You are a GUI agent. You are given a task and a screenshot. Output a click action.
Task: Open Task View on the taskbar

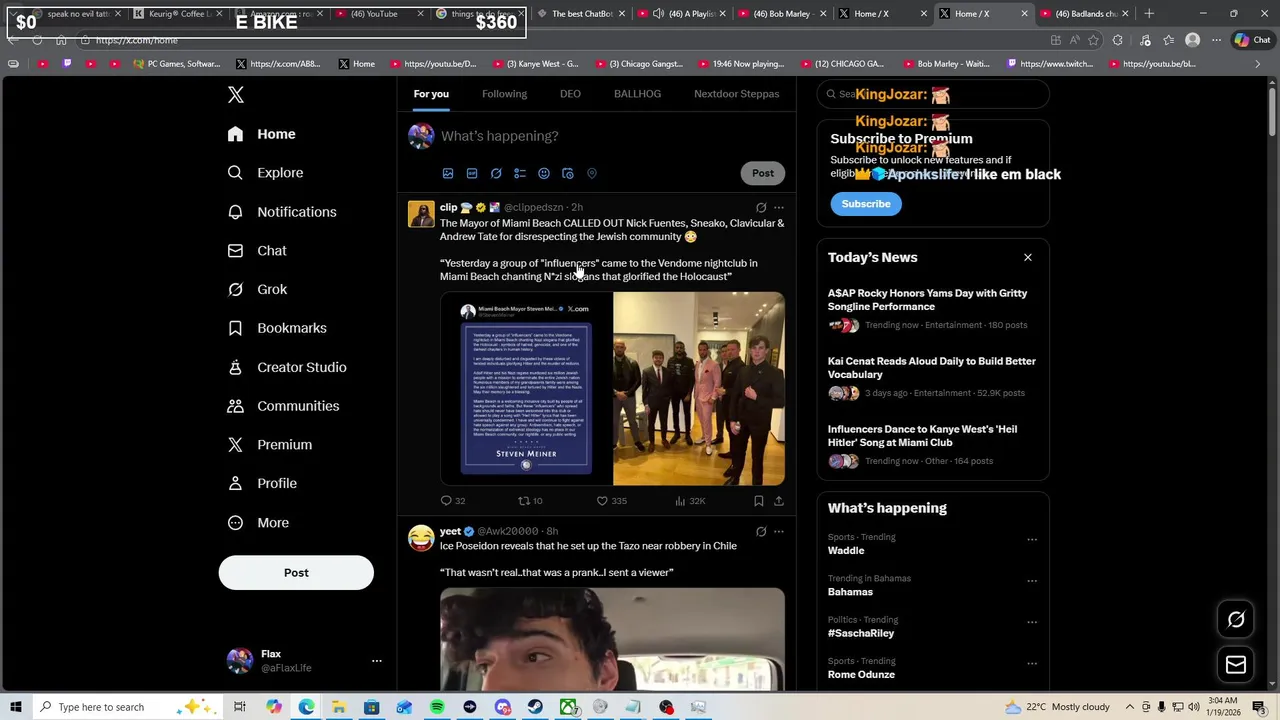(x=240, y=707)
